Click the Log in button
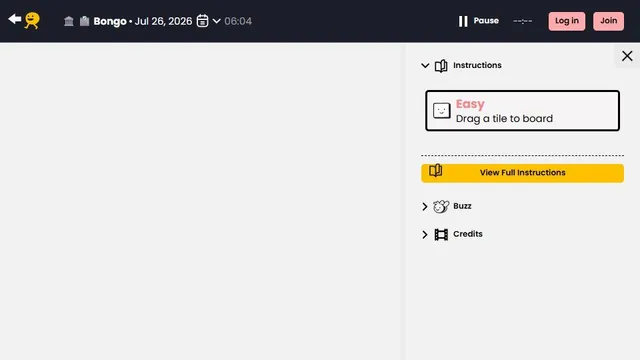This screenshot has width=640, height=360. [x=567, y=21]
